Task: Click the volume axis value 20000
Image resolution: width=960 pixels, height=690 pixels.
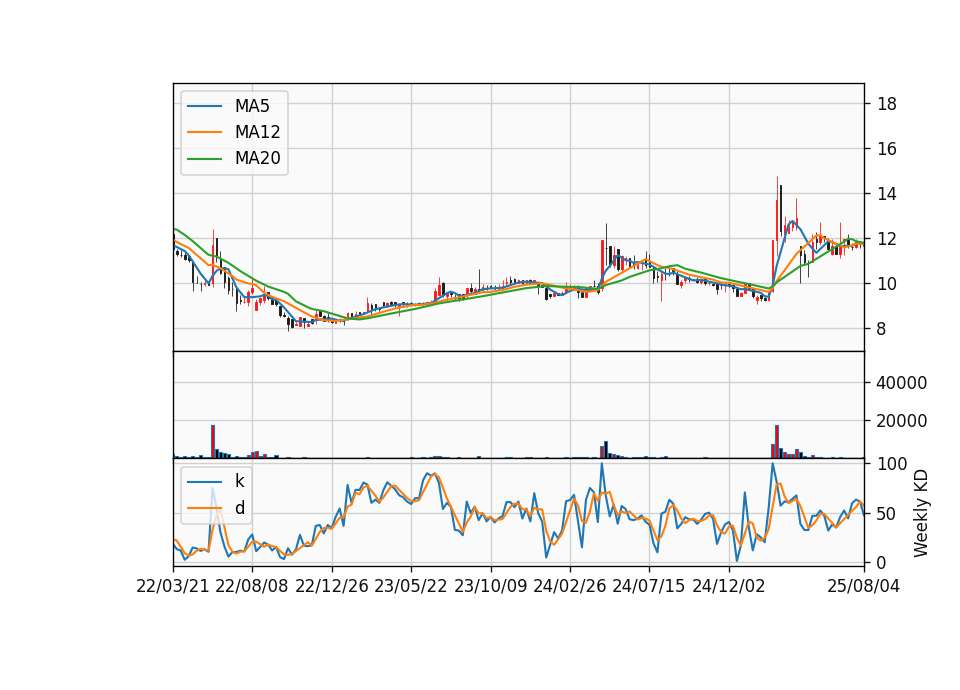Action: (x=902, y=421)
